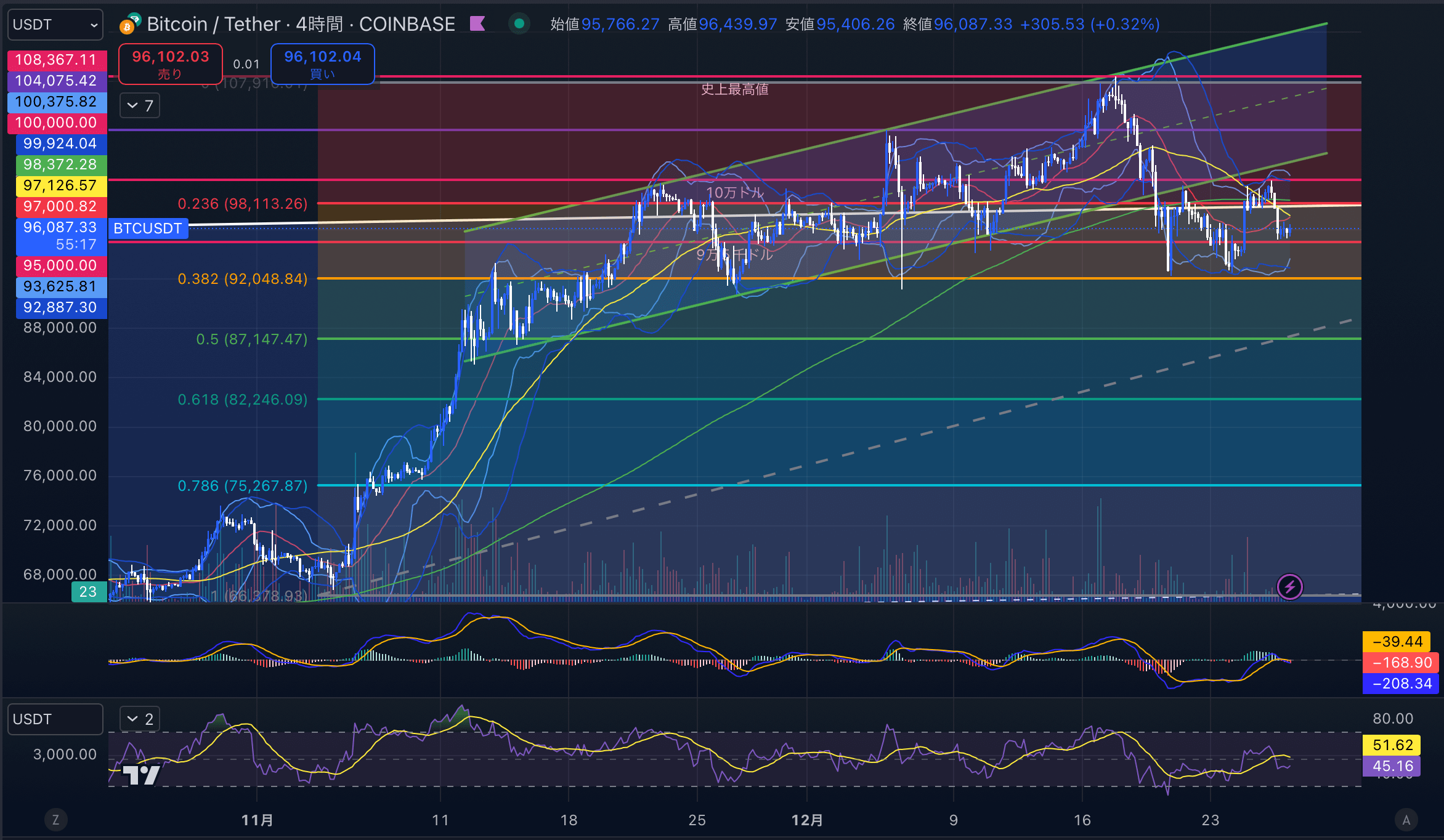Click the MACD value label -168.90

[x=1401, y=663]
